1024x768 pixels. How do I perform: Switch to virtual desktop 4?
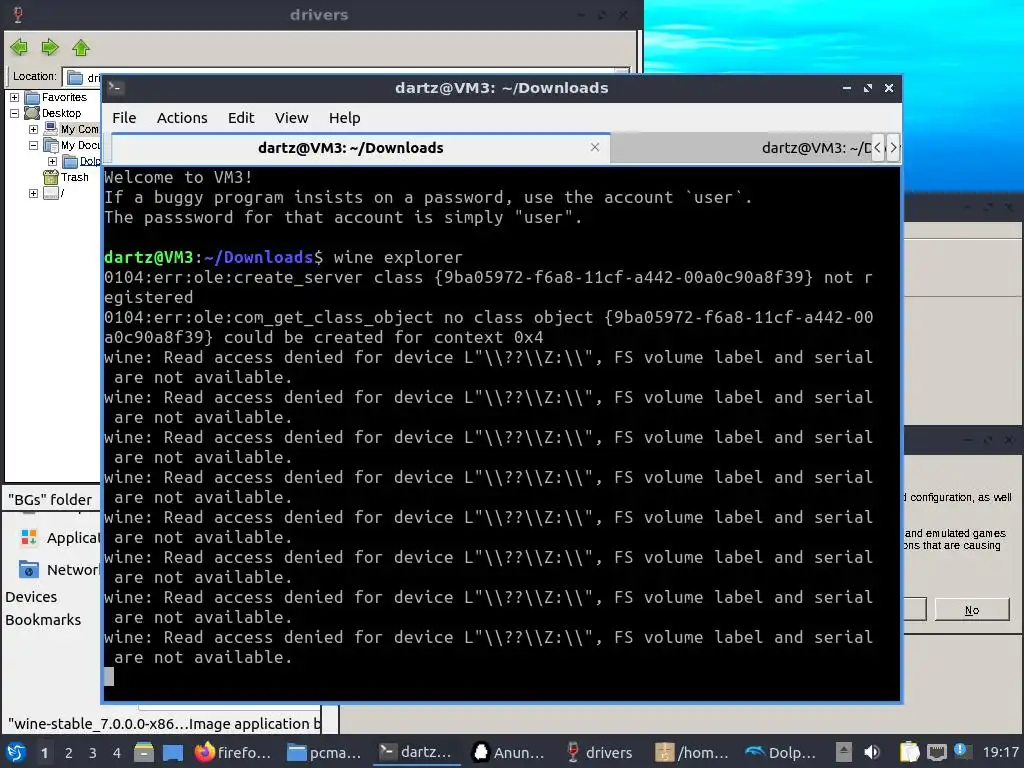tap(117, 753)
